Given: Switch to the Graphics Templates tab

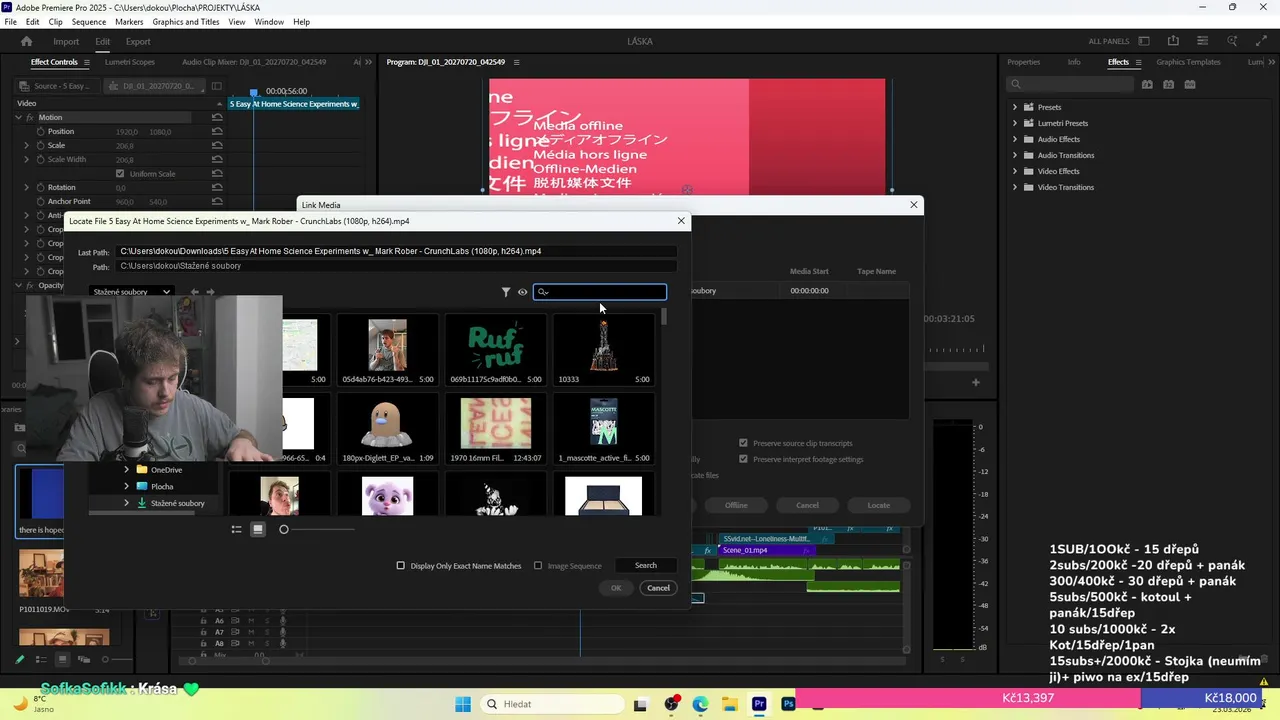Looking at the screenshot, I should tap(1188, 62).
